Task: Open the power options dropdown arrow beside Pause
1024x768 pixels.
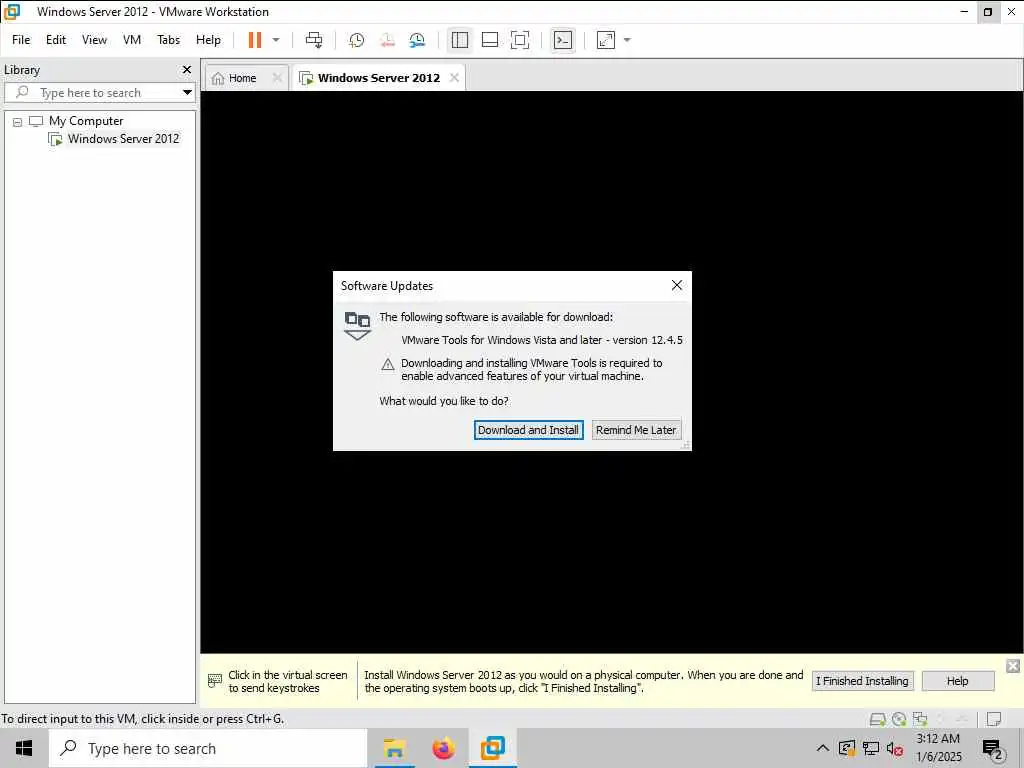Action: [276, 40]
